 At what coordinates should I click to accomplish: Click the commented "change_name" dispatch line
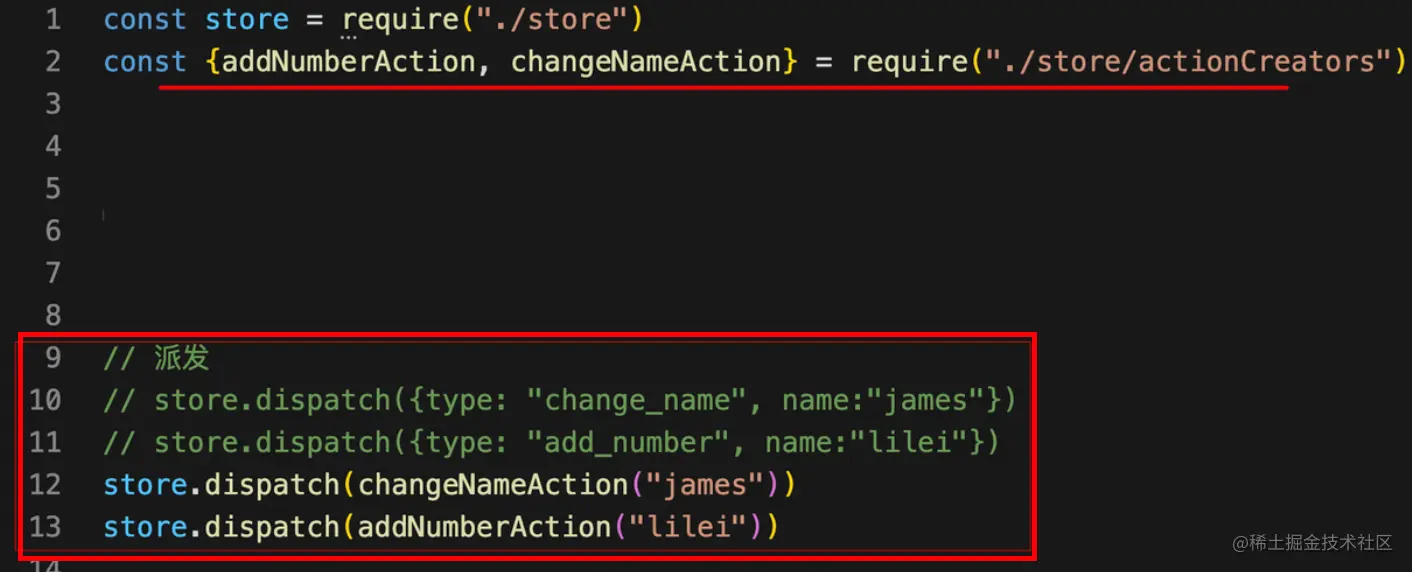coord(560,401)
